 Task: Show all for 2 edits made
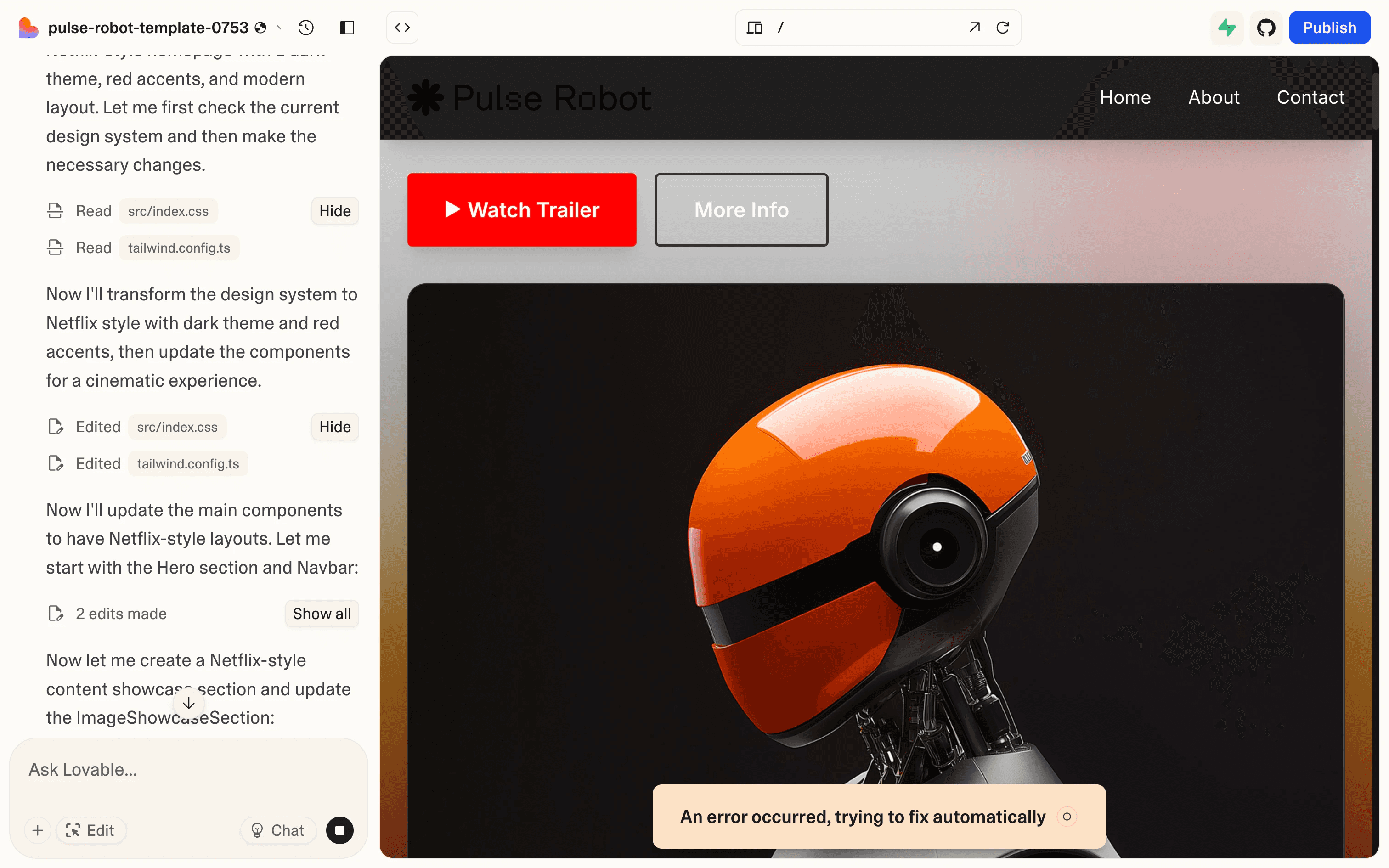click(x=322, y=614)
